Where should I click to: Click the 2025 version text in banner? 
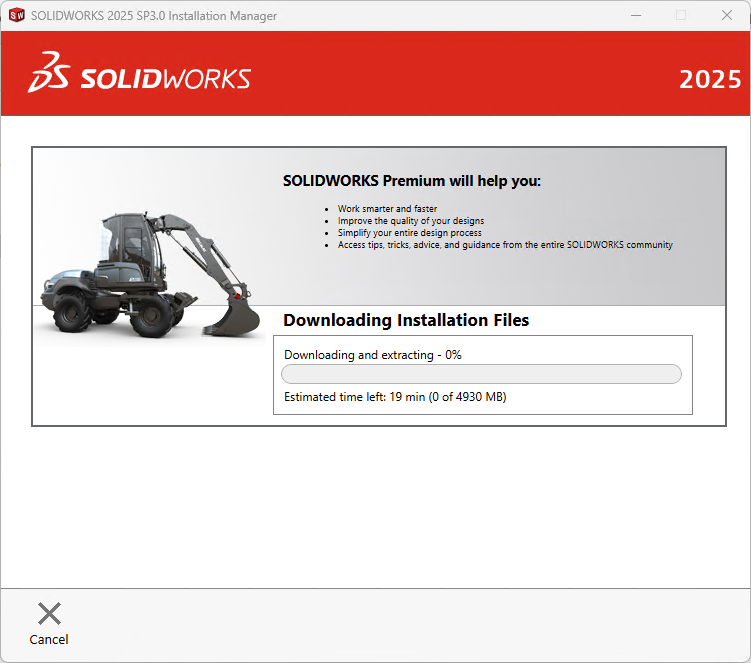pyautogui.click(x=710, y=80)
